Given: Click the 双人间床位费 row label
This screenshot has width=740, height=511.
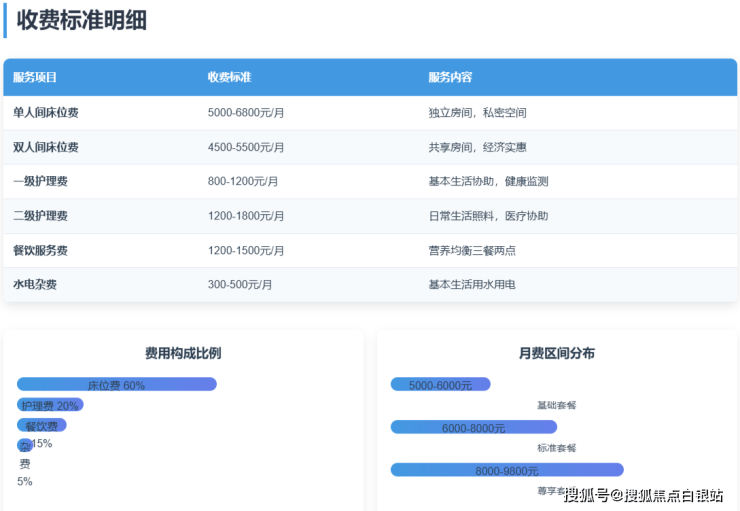Looking at the screenshot, I should click(x=46, y=147).
